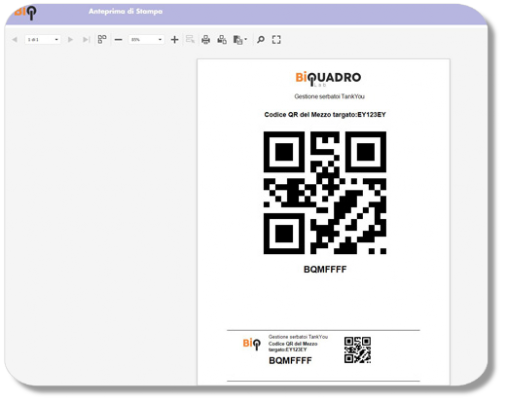Click the Anteprima di Stampa title
The height and width of the screenshot is (403, 506).
126,11
